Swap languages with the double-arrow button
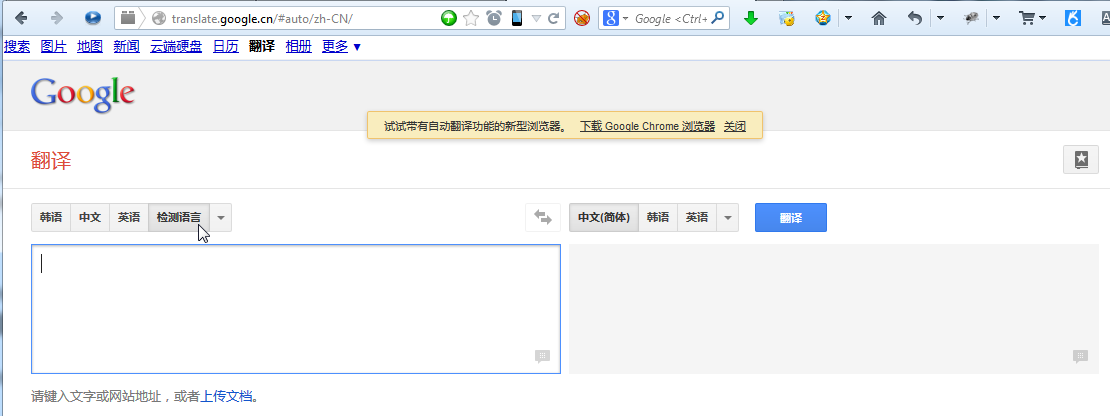 543,218
